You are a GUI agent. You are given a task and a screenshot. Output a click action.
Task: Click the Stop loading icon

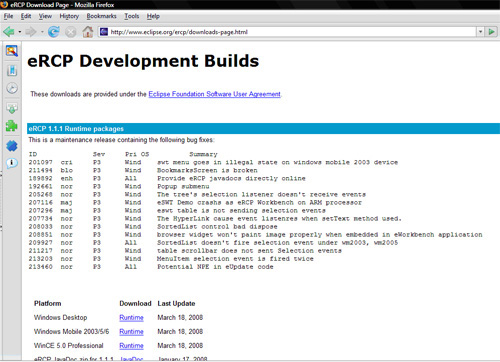[x=70, y=32]
